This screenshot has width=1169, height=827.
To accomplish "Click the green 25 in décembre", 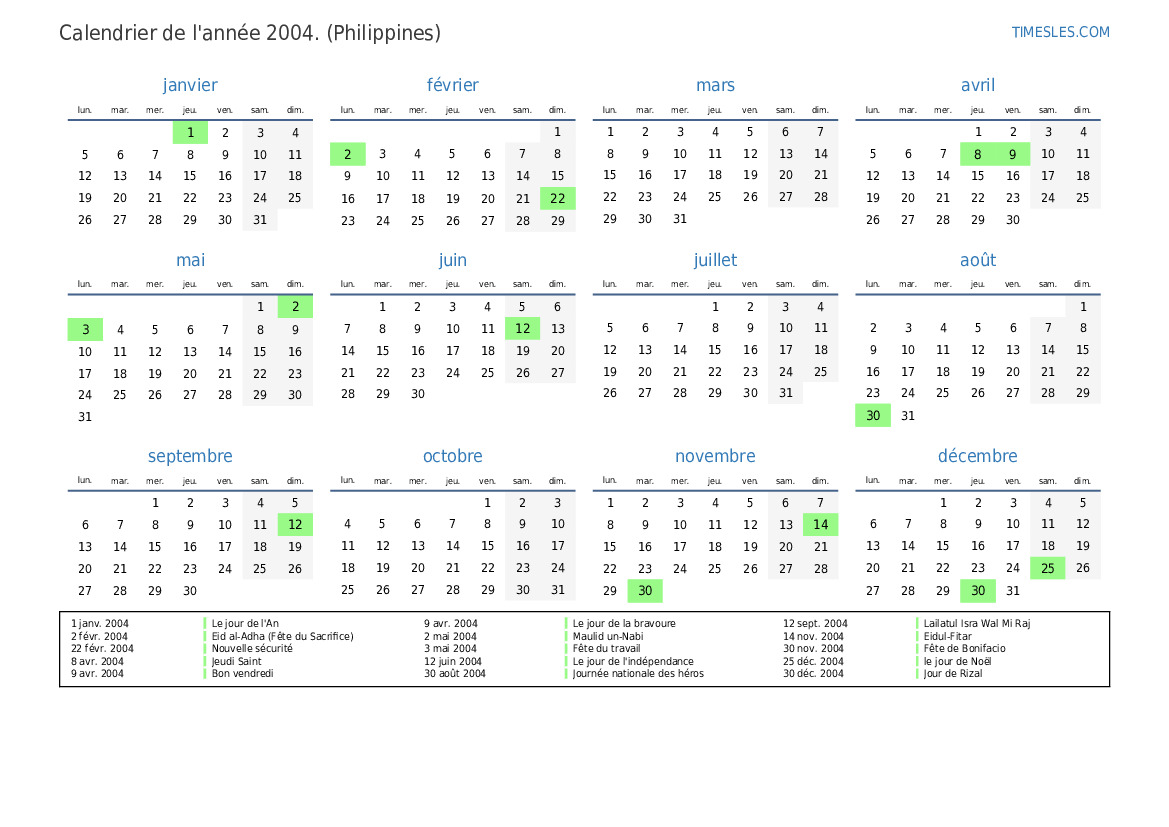I will pos(1047,568).
